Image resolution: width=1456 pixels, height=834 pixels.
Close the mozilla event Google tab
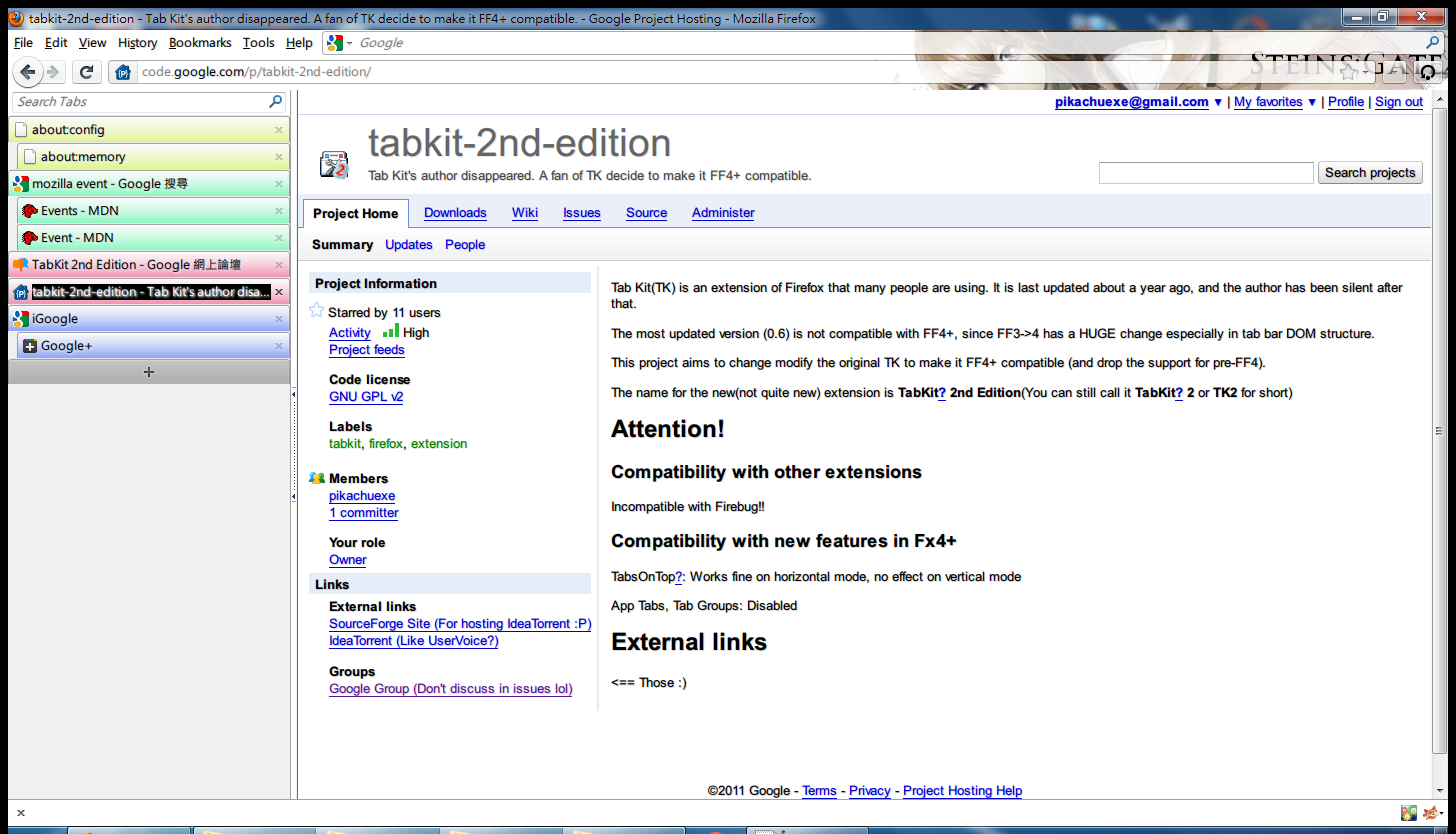pyautogui.click(x=279, y=184)
